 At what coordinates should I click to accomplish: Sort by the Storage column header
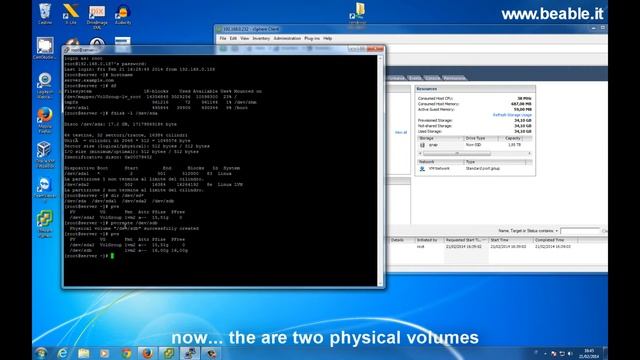(440, 138)
